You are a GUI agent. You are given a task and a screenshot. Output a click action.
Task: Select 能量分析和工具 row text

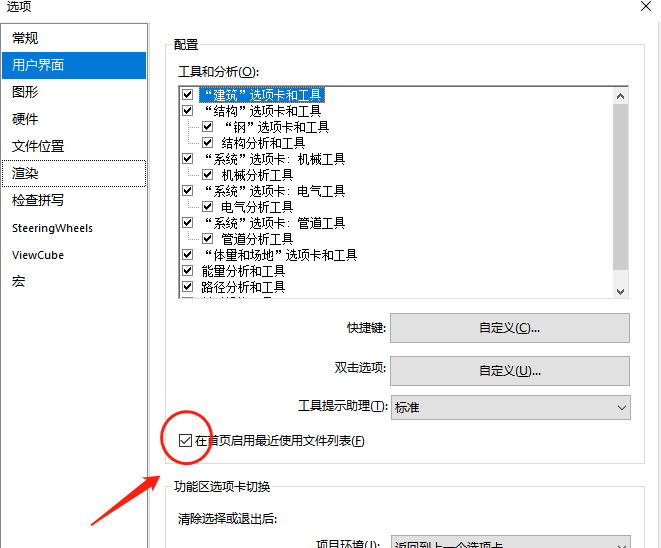coord(243,271)
